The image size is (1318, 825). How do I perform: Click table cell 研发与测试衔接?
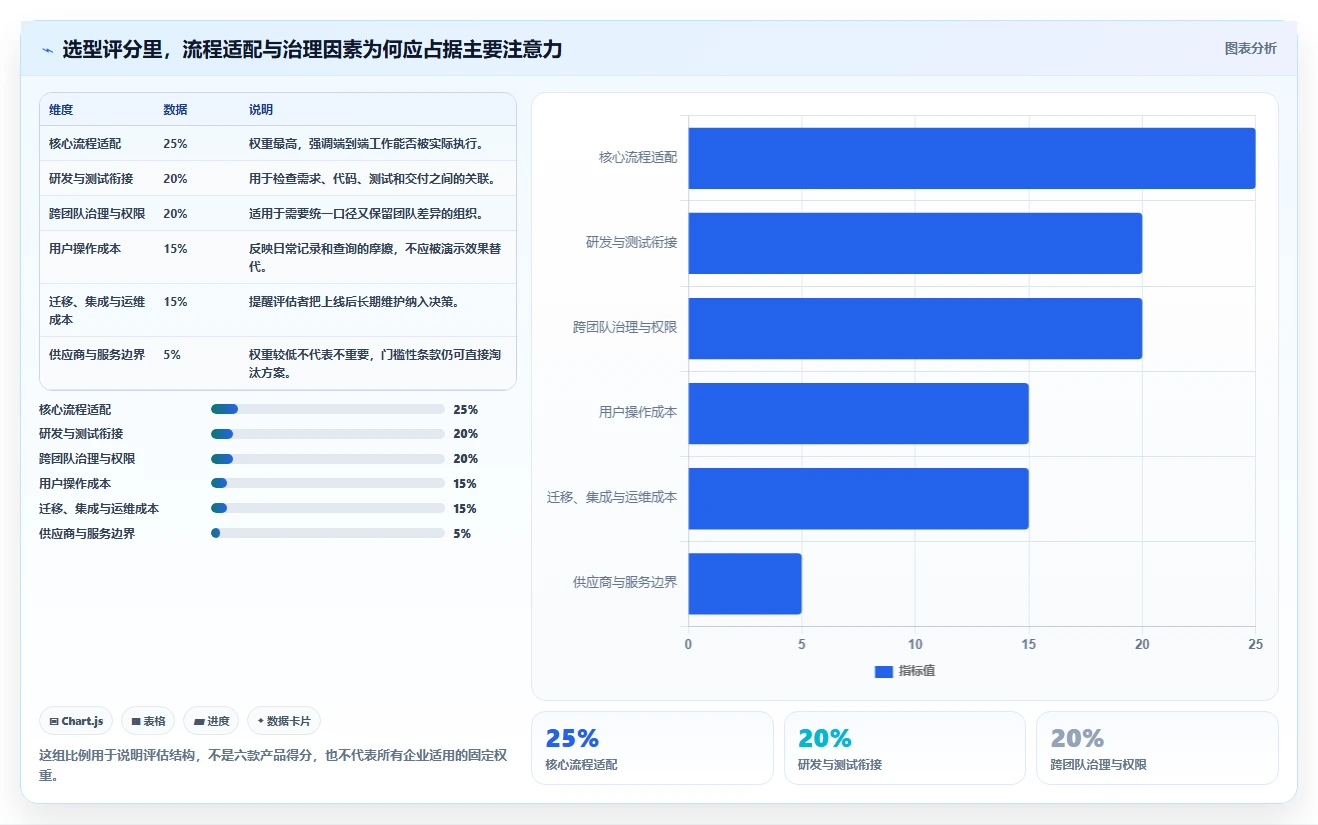click(91, 178)
